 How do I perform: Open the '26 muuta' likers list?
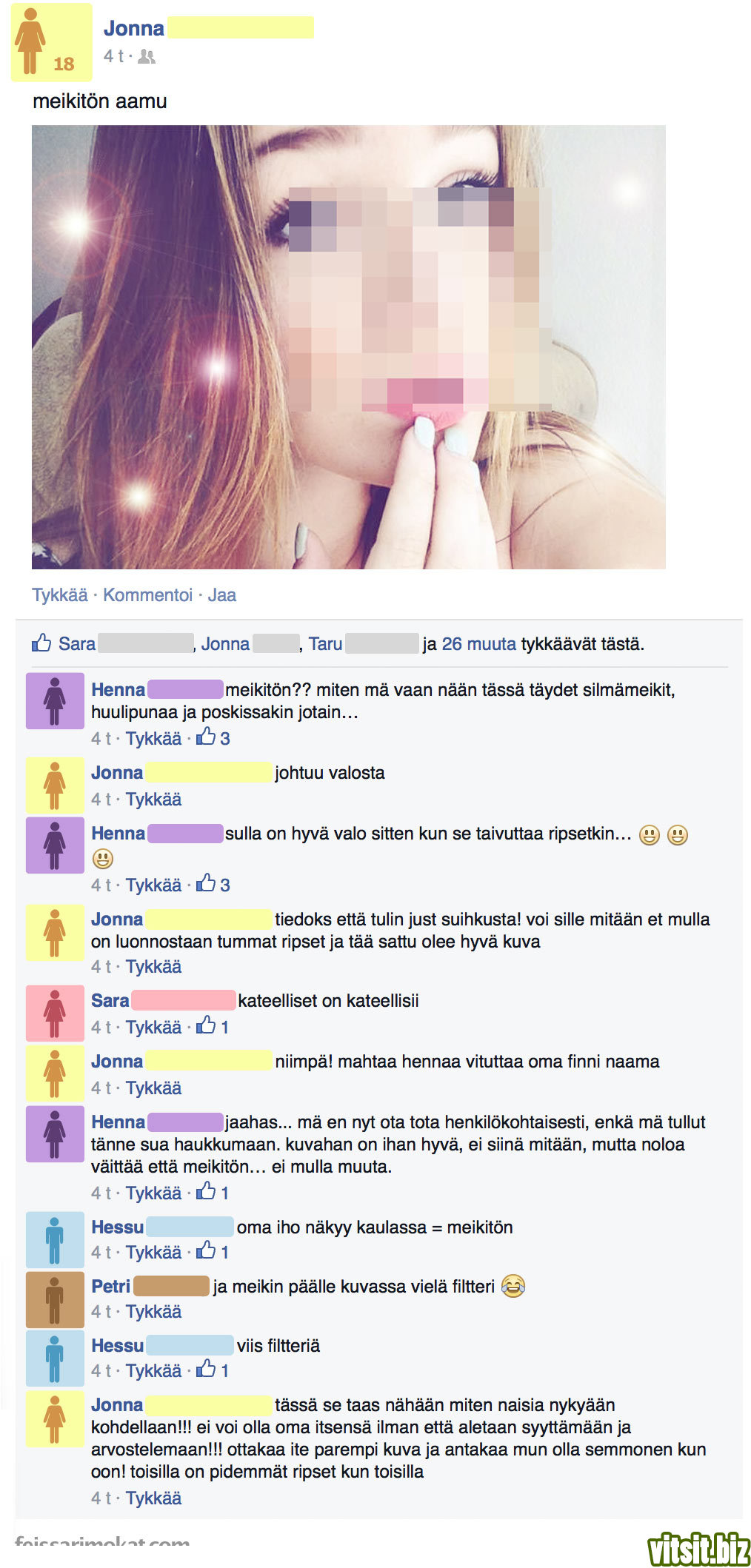pyautogui.click(x=478, y=643)
